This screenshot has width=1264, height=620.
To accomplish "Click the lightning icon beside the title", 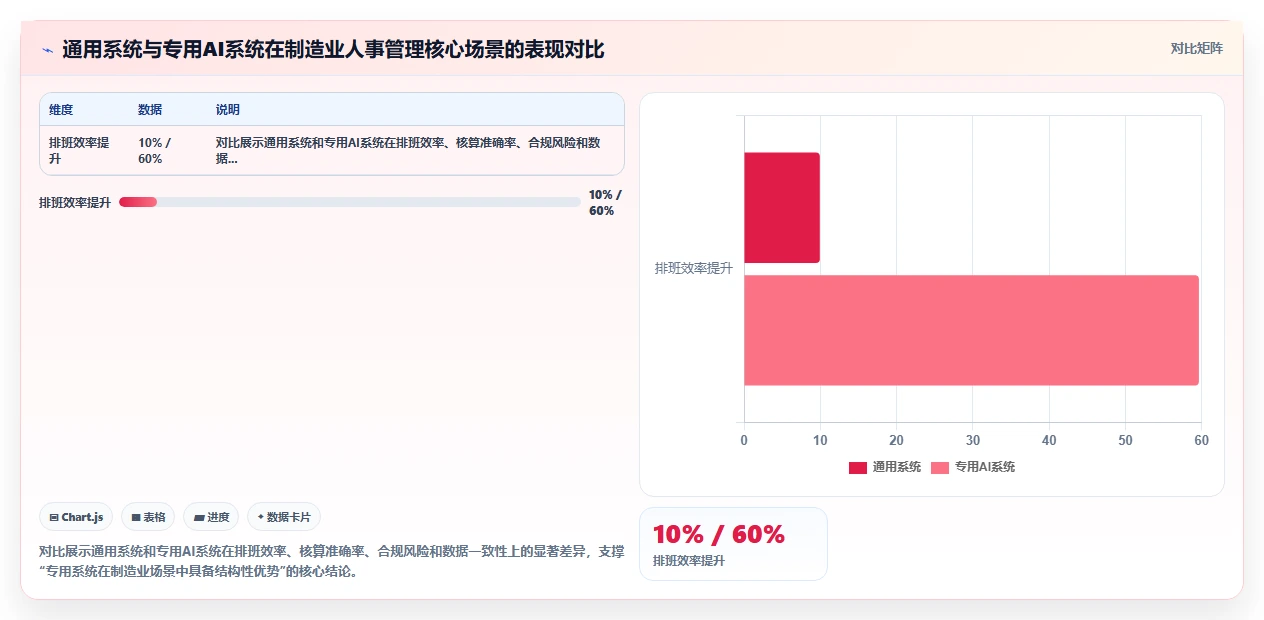I will pyautogui.click(x=47, y=49).
